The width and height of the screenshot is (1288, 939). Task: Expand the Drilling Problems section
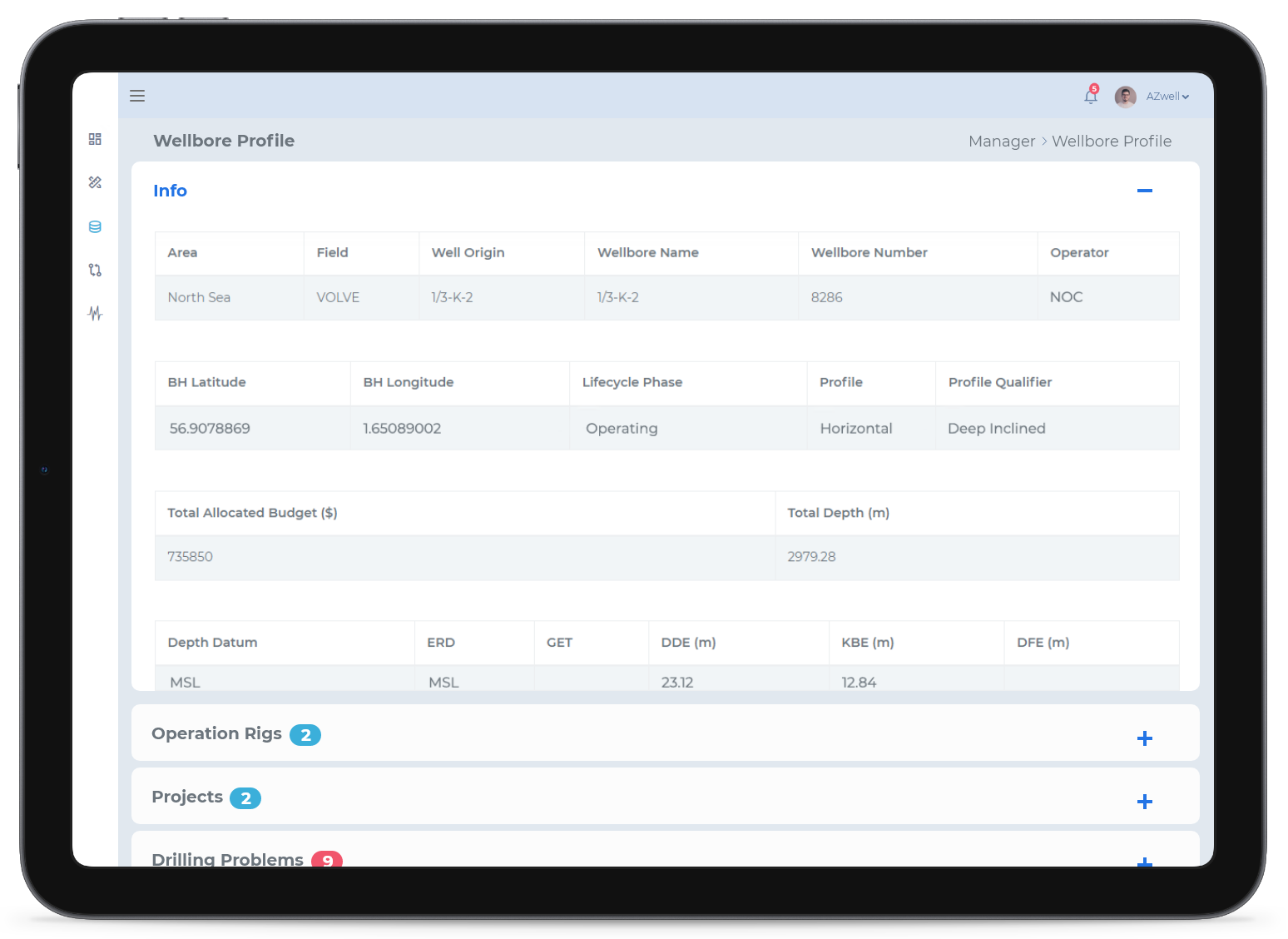pyautogui.click(x=1144, y=861)
